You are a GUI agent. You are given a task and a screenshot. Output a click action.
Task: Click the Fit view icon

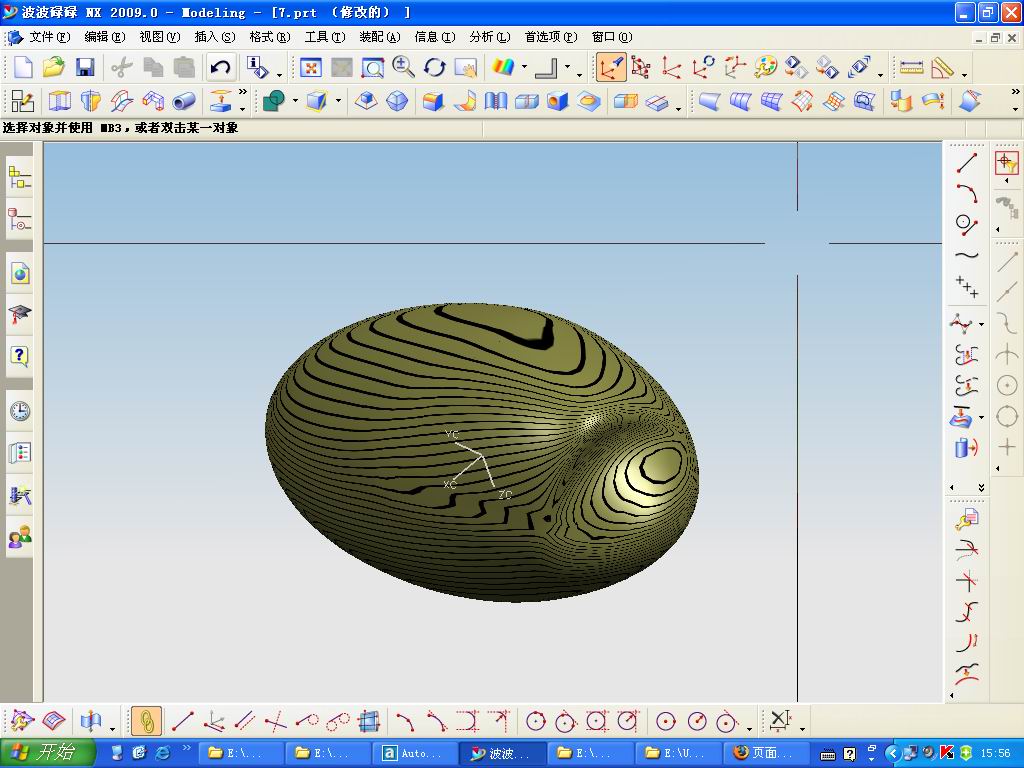pyautogui.click(x=311, y=67)
